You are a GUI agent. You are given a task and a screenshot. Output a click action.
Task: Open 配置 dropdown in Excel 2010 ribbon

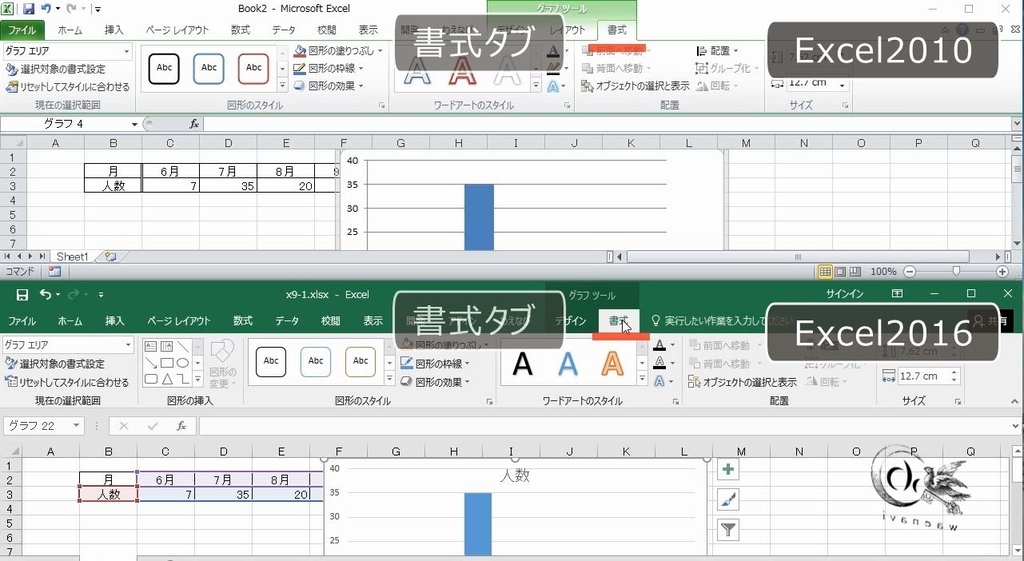pos(718,50)
